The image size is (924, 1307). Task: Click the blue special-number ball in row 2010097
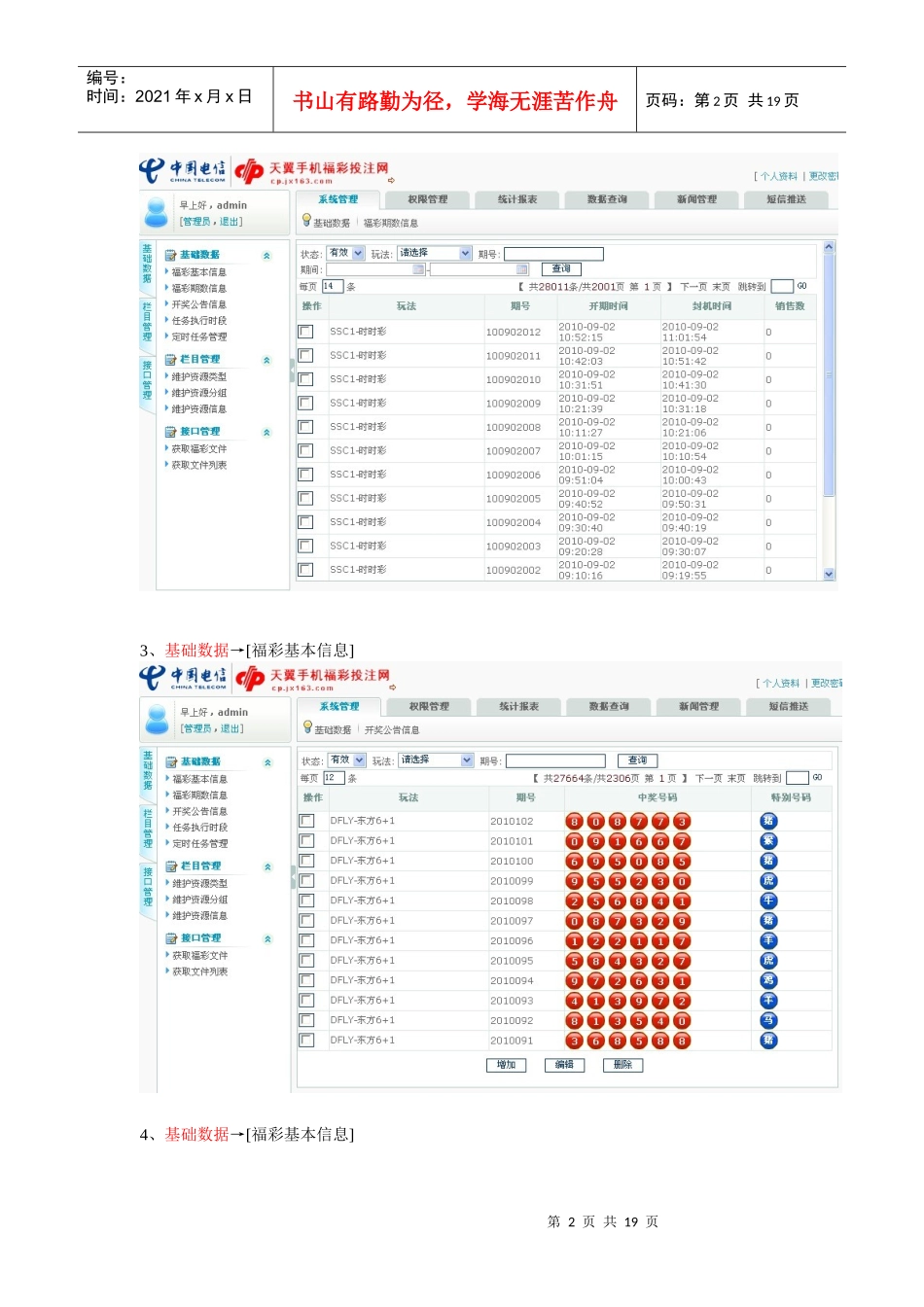768,921
